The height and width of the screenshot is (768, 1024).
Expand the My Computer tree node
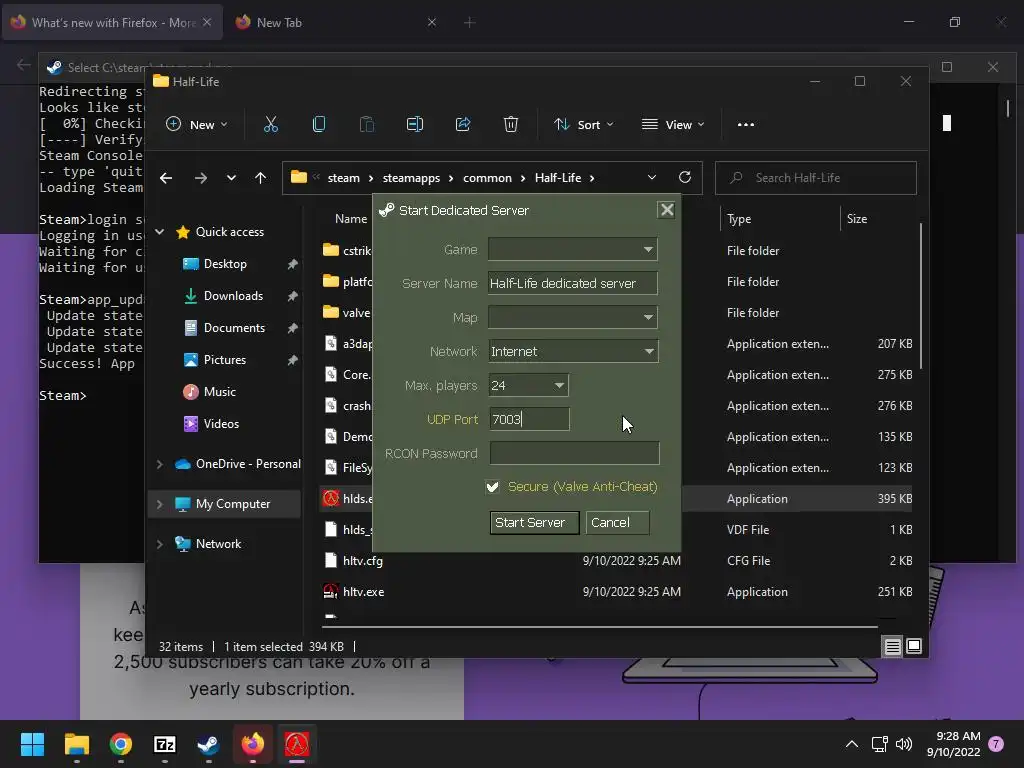point(159,504)
